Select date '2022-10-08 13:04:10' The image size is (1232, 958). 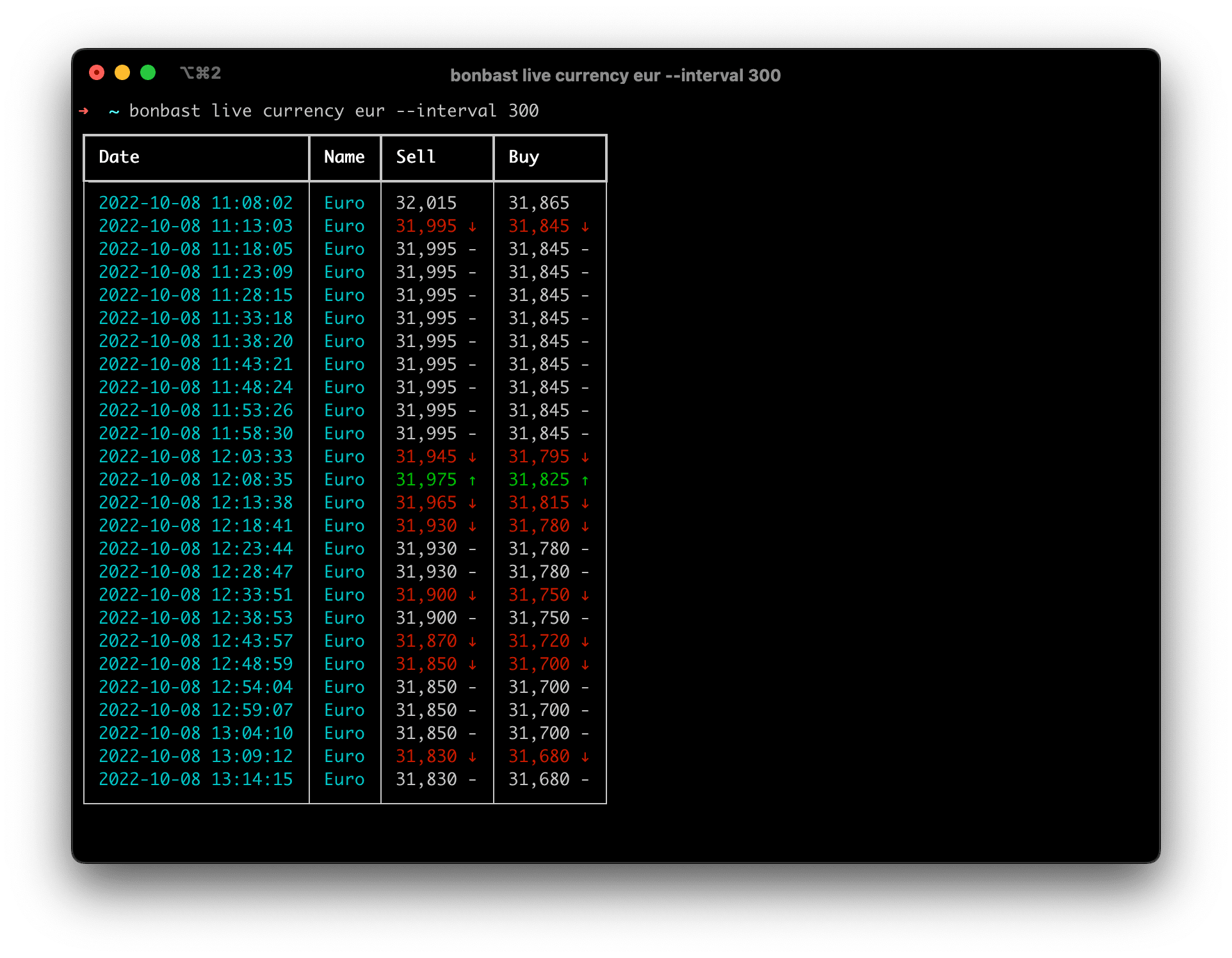[x=196, y=733]
